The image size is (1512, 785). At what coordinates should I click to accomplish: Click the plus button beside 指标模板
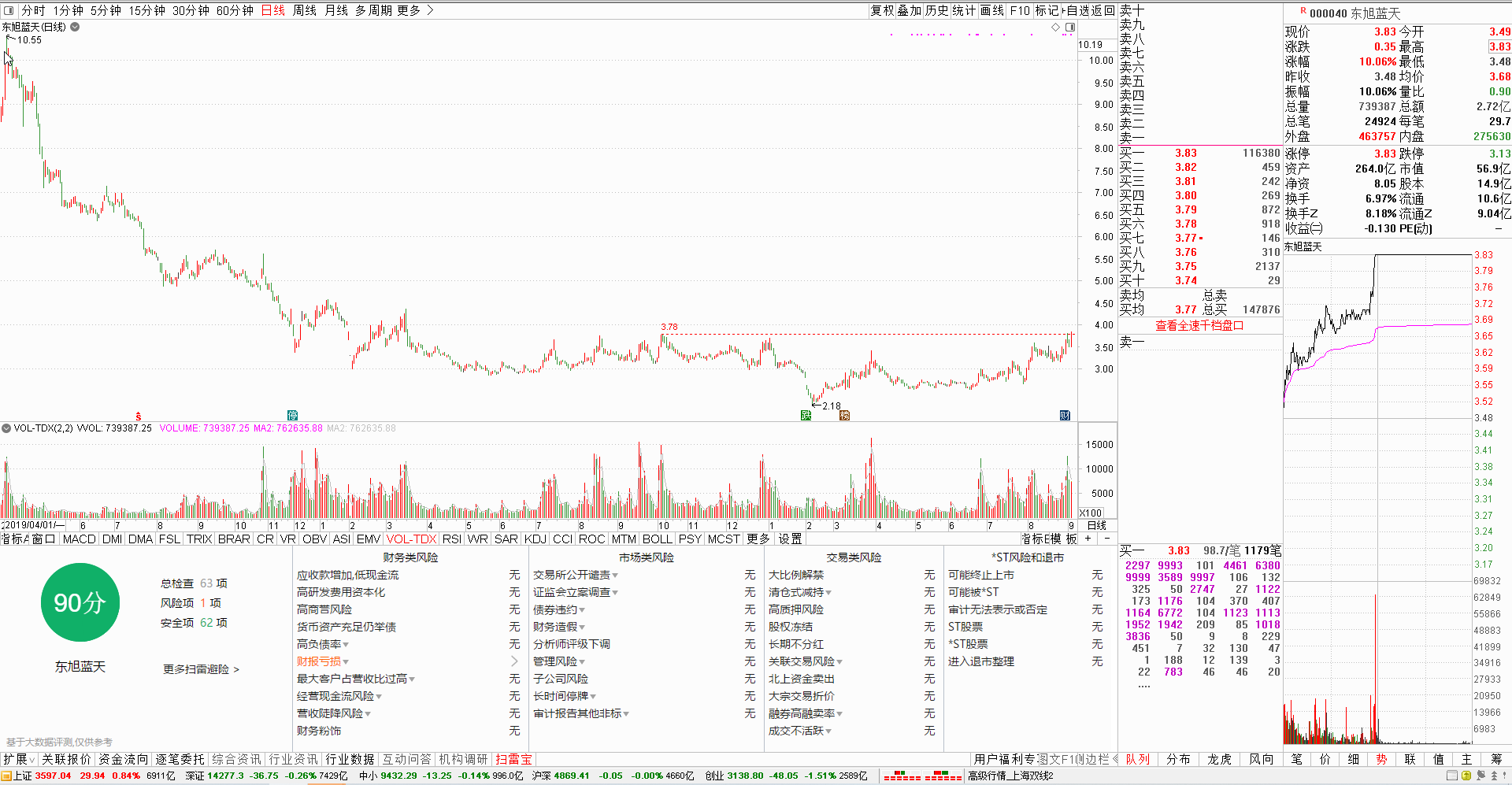point(1088,539)
